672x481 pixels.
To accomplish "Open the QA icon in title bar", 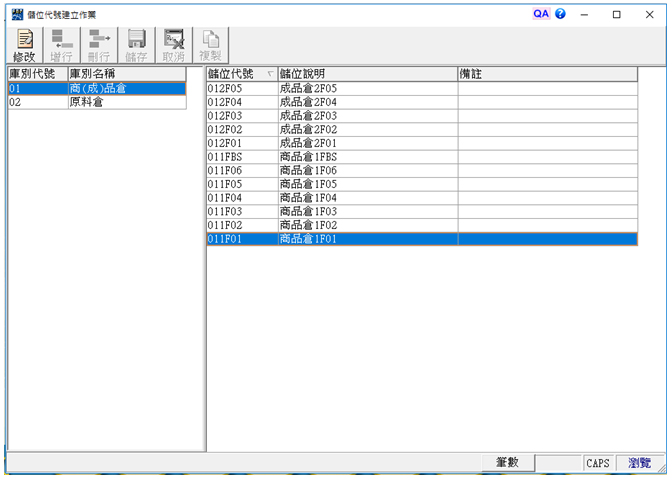I will [x=541, y=14].
